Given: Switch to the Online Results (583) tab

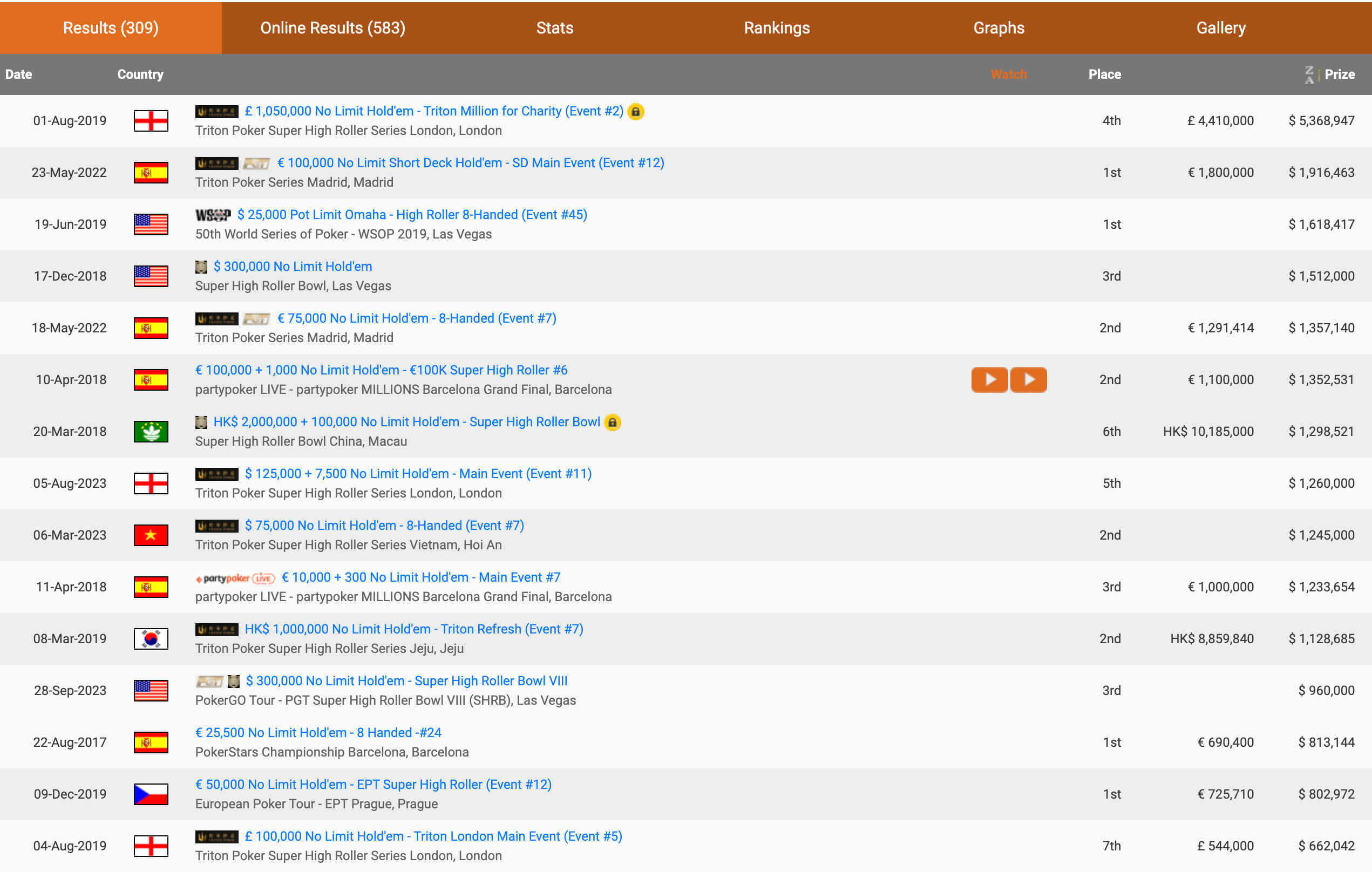Looking at the screenshot, I should (x=332, y=28).
